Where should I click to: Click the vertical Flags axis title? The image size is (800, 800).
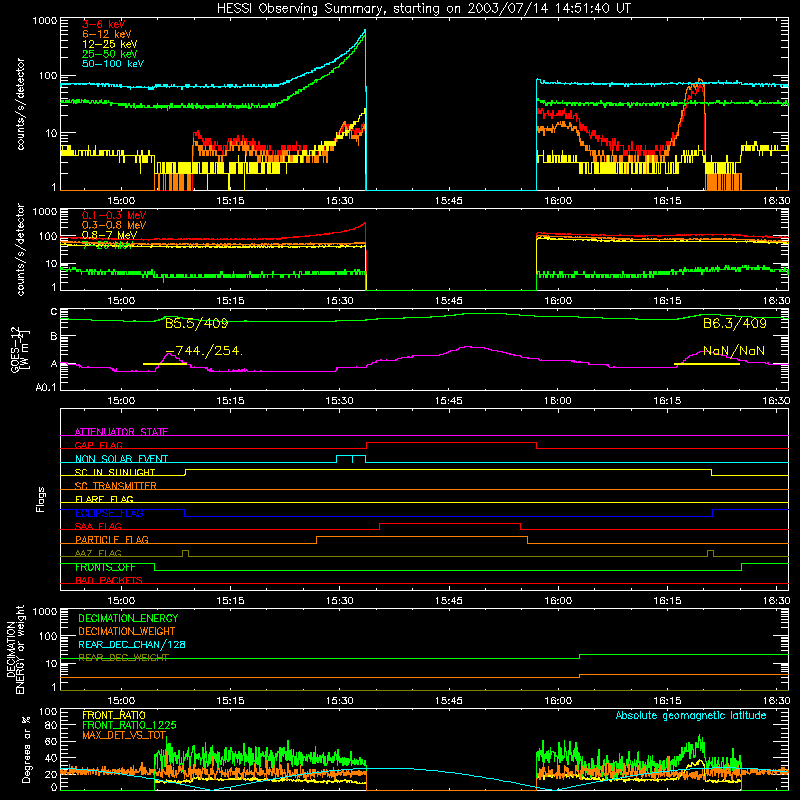tap(41, 499)
